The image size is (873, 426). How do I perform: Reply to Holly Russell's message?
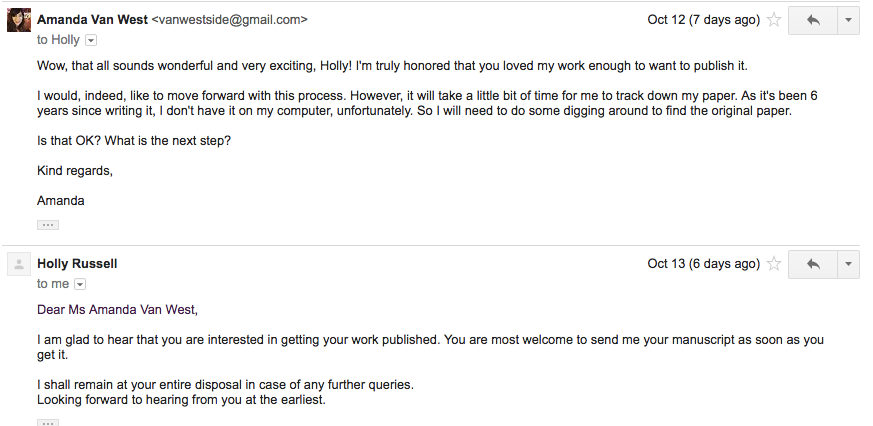click(x=812, y=264)
